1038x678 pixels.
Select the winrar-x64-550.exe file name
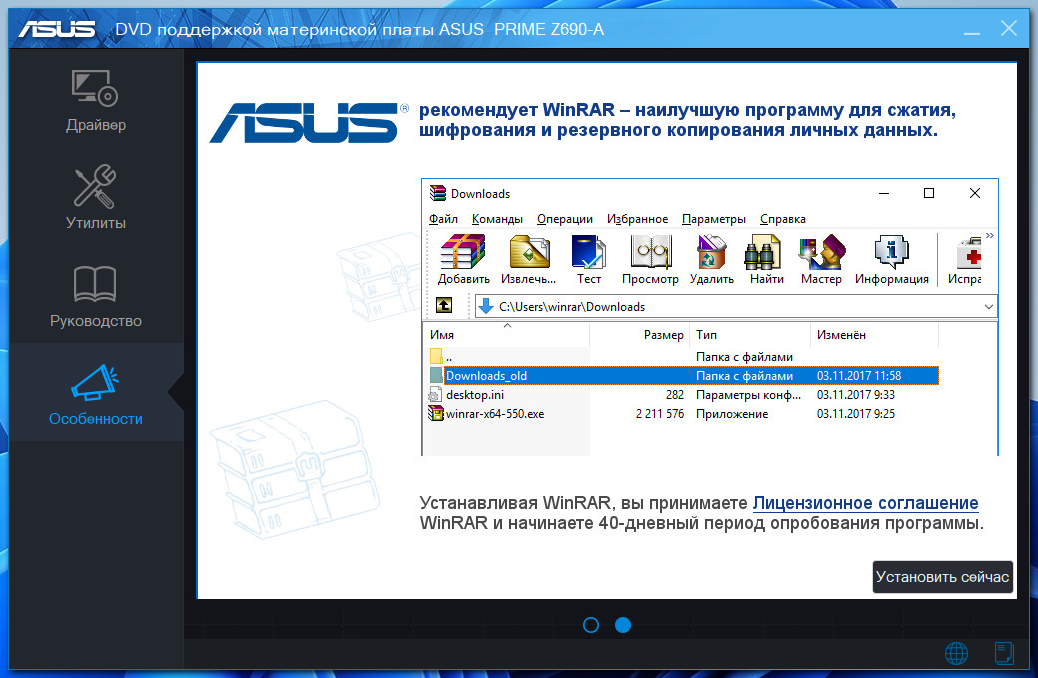tap(495, 414)
